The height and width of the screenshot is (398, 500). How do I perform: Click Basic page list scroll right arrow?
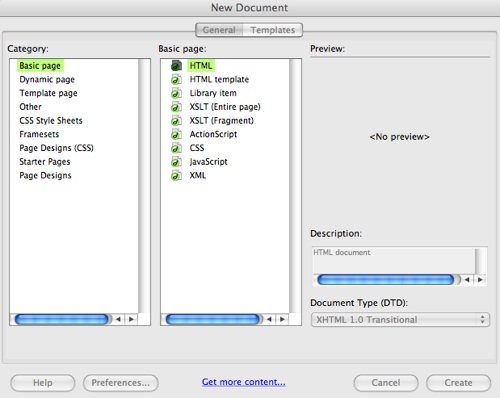point(282,319)
